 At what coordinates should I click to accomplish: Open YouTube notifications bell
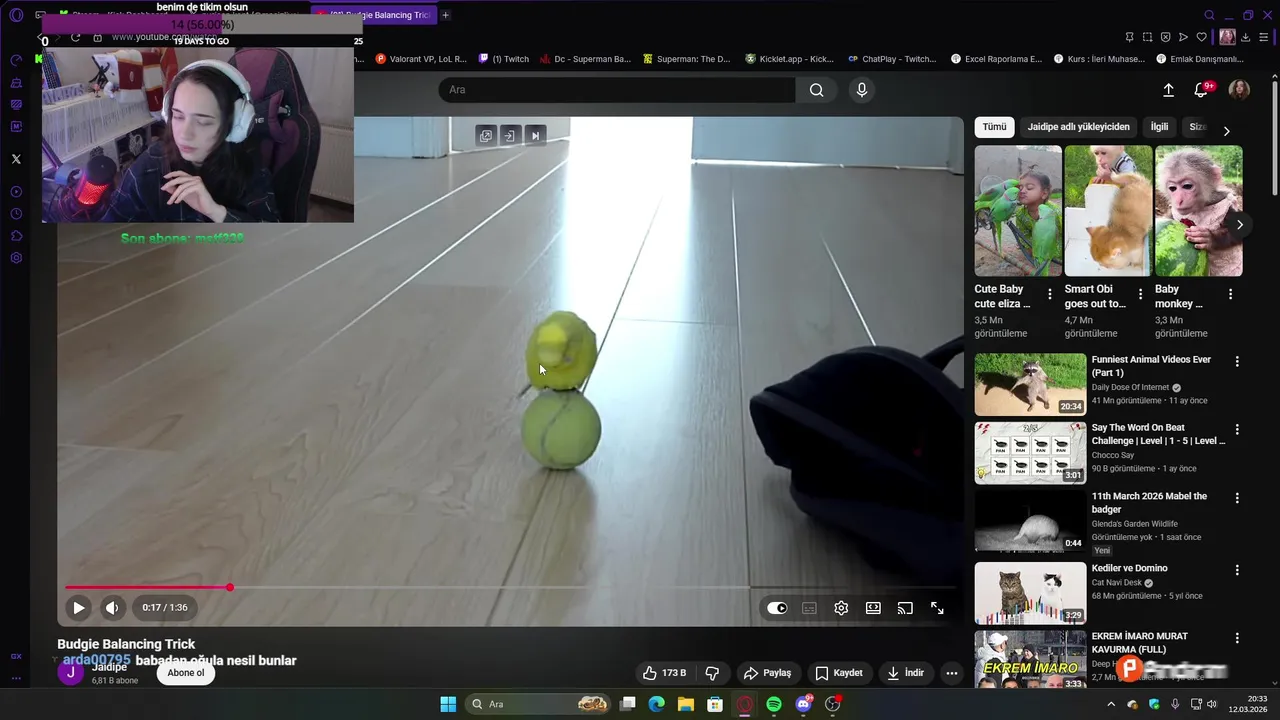coord(1201,90)
